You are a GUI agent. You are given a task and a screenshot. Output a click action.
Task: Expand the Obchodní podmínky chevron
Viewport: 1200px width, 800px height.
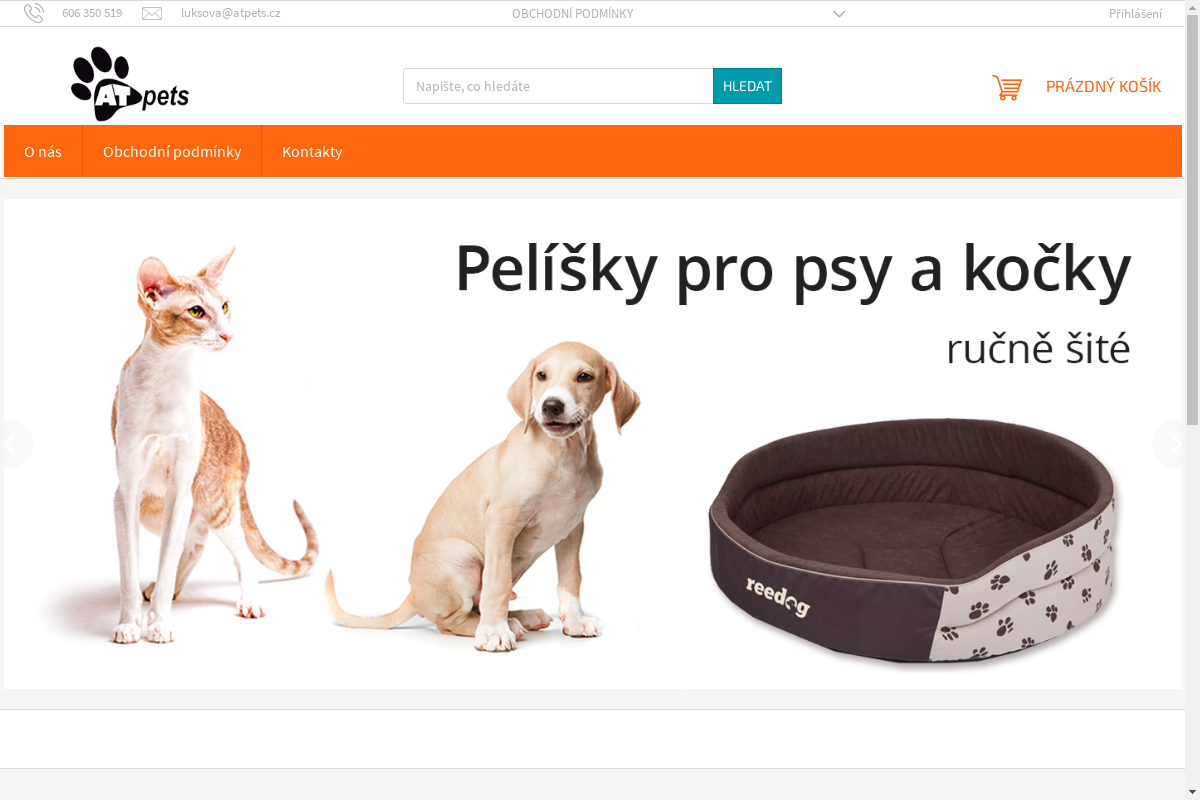(x=839, y=14)
